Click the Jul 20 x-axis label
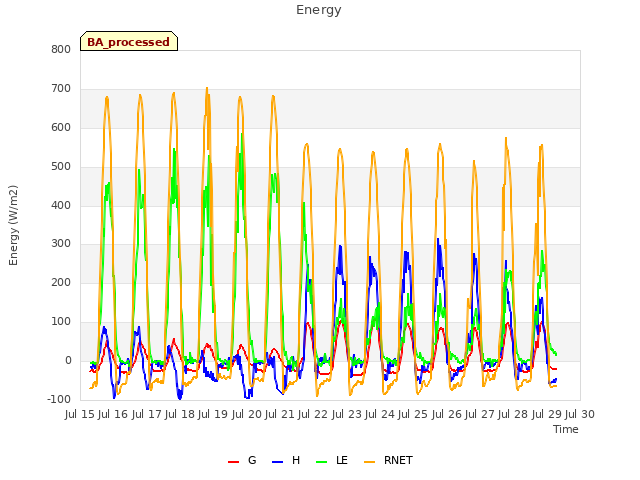 247,414
